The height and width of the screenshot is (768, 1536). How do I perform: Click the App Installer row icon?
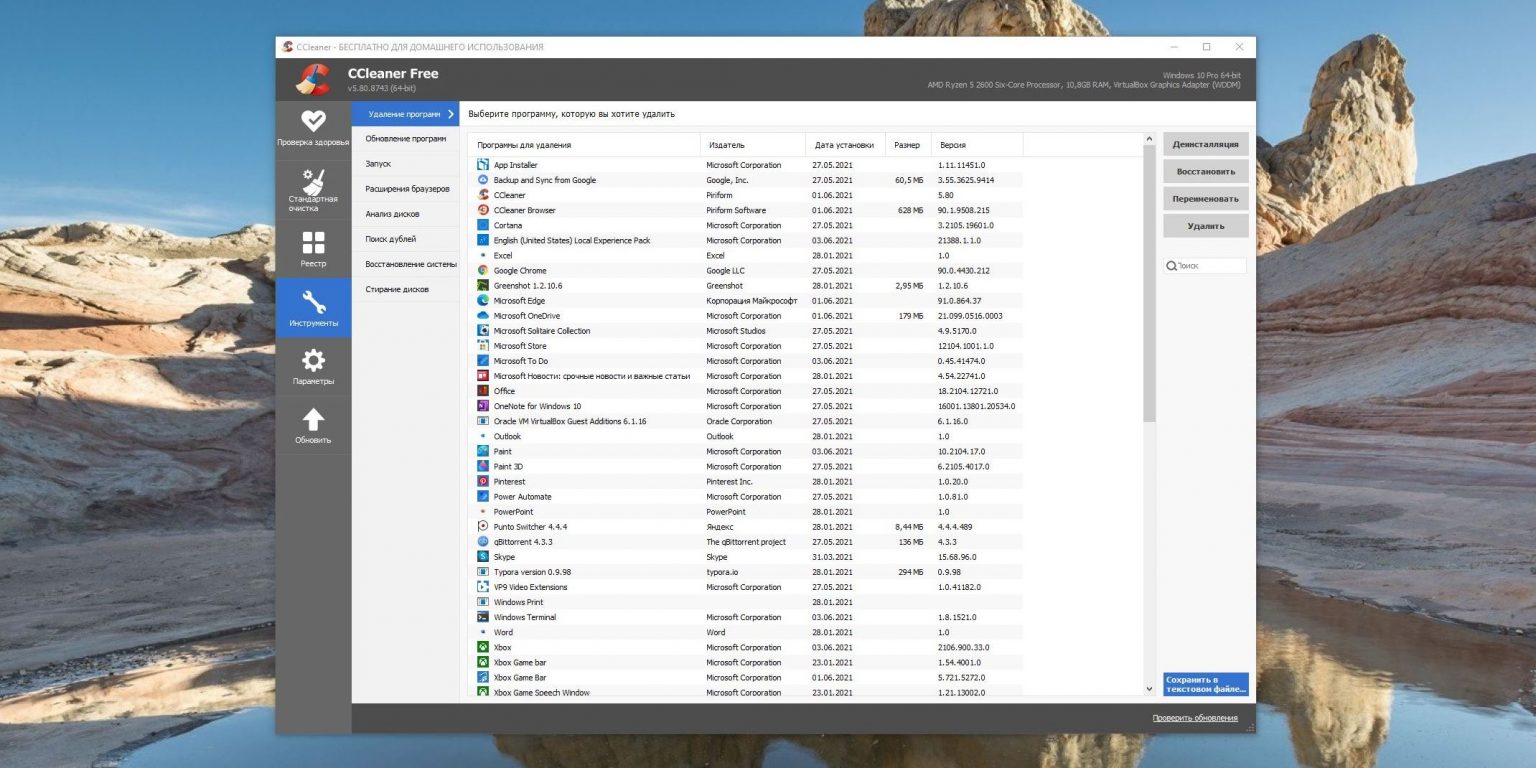tap(483, 165)
